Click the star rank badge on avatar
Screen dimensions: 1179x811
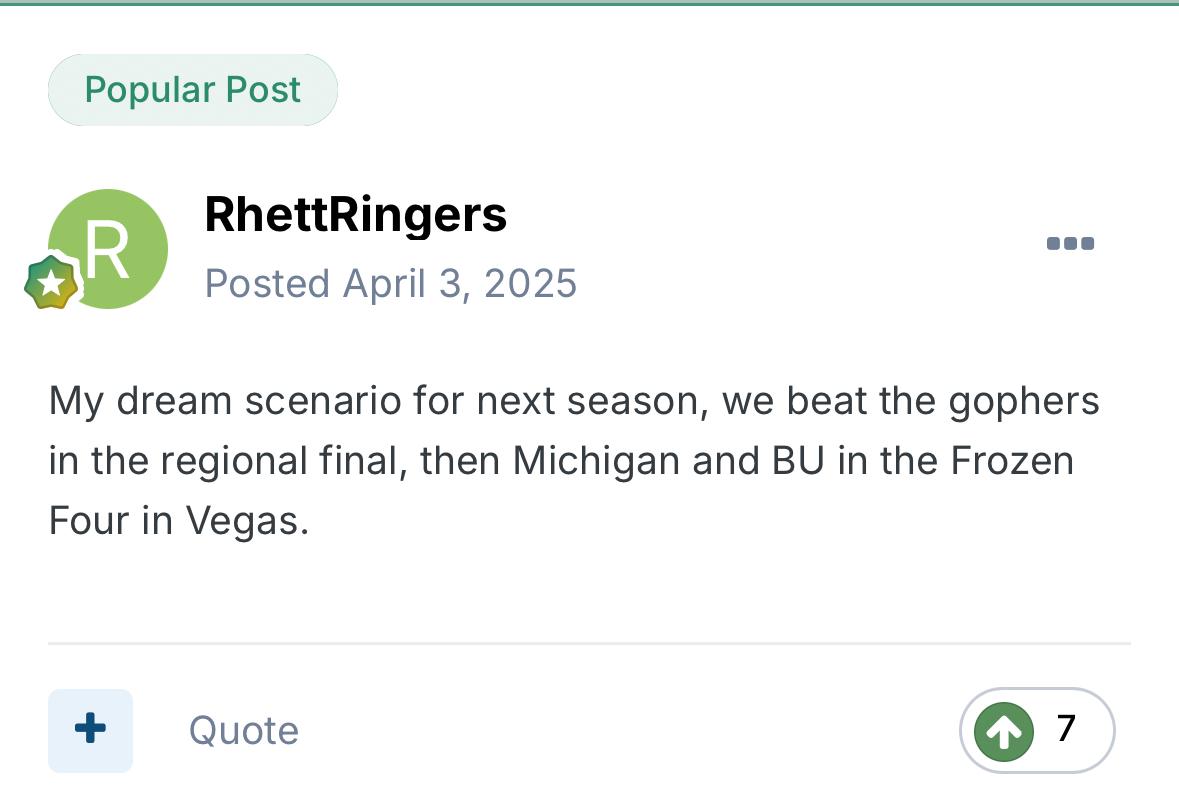(51, 282)
